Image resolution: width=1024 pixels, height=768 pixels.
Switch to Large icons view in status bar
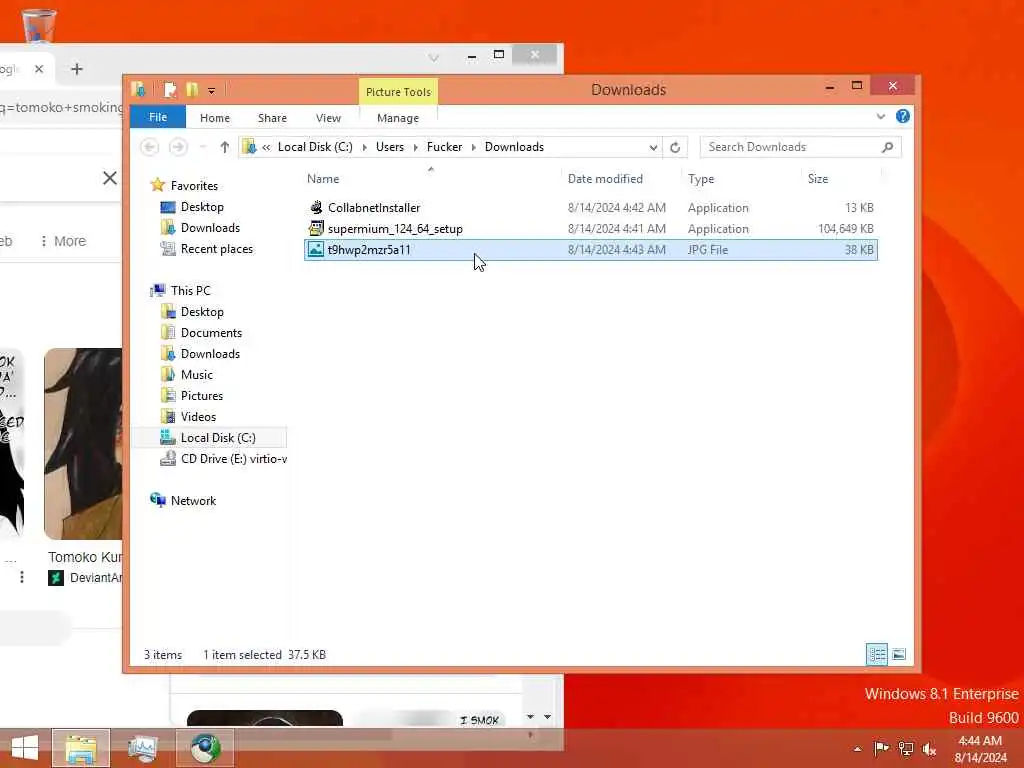point(899,654)
